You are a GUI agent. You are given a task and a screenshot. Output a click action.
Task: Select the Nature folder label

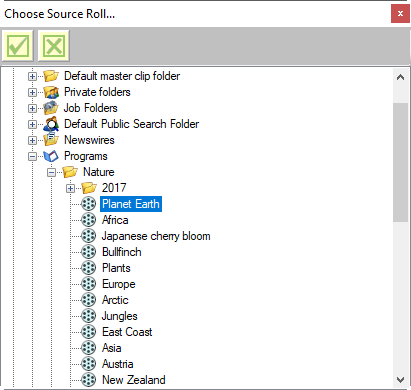(x=99, y=172)
